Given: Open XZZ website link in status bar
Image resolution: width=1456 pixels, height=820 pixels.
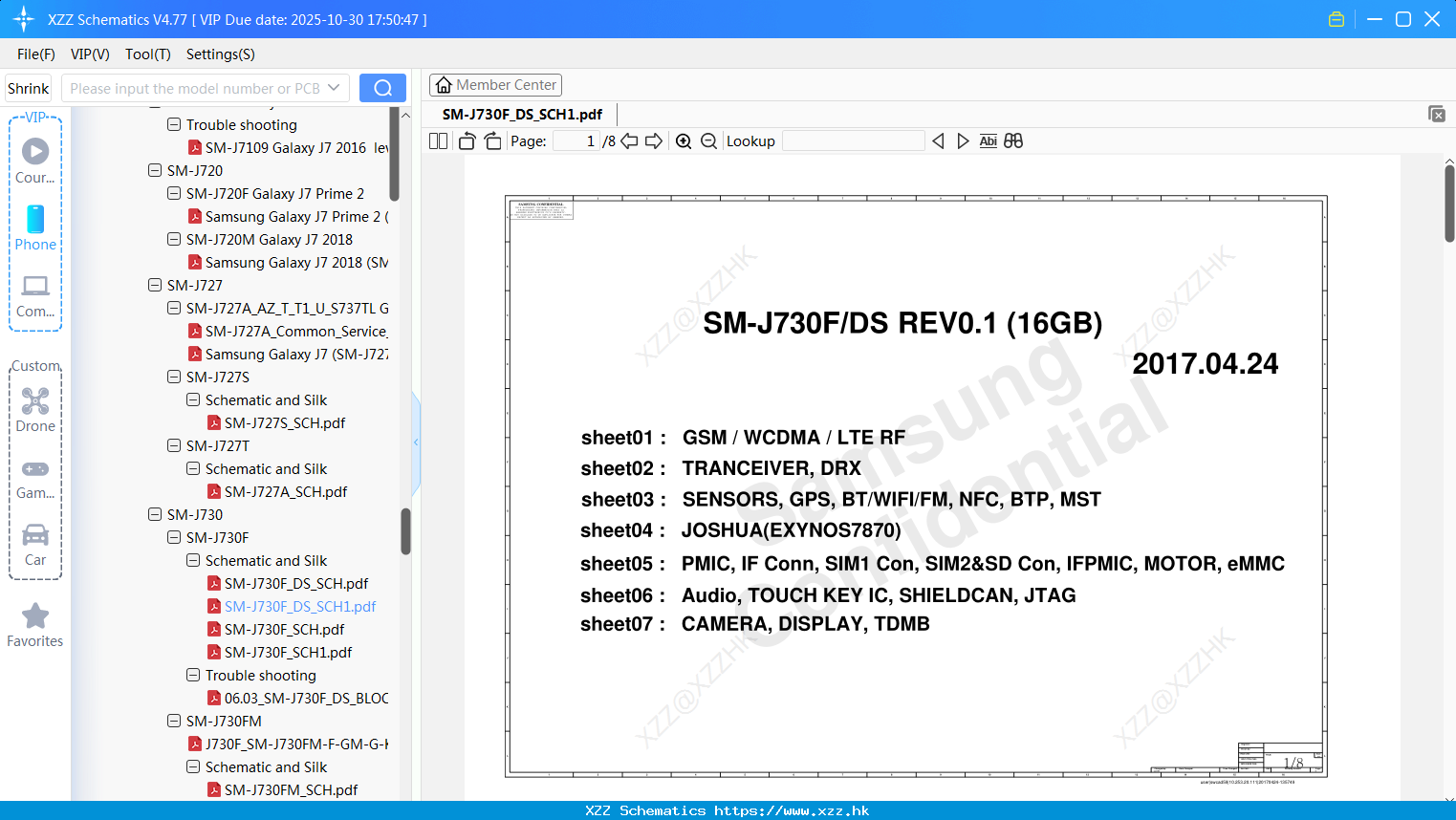Looking at the screenshot, I should 792,810.
